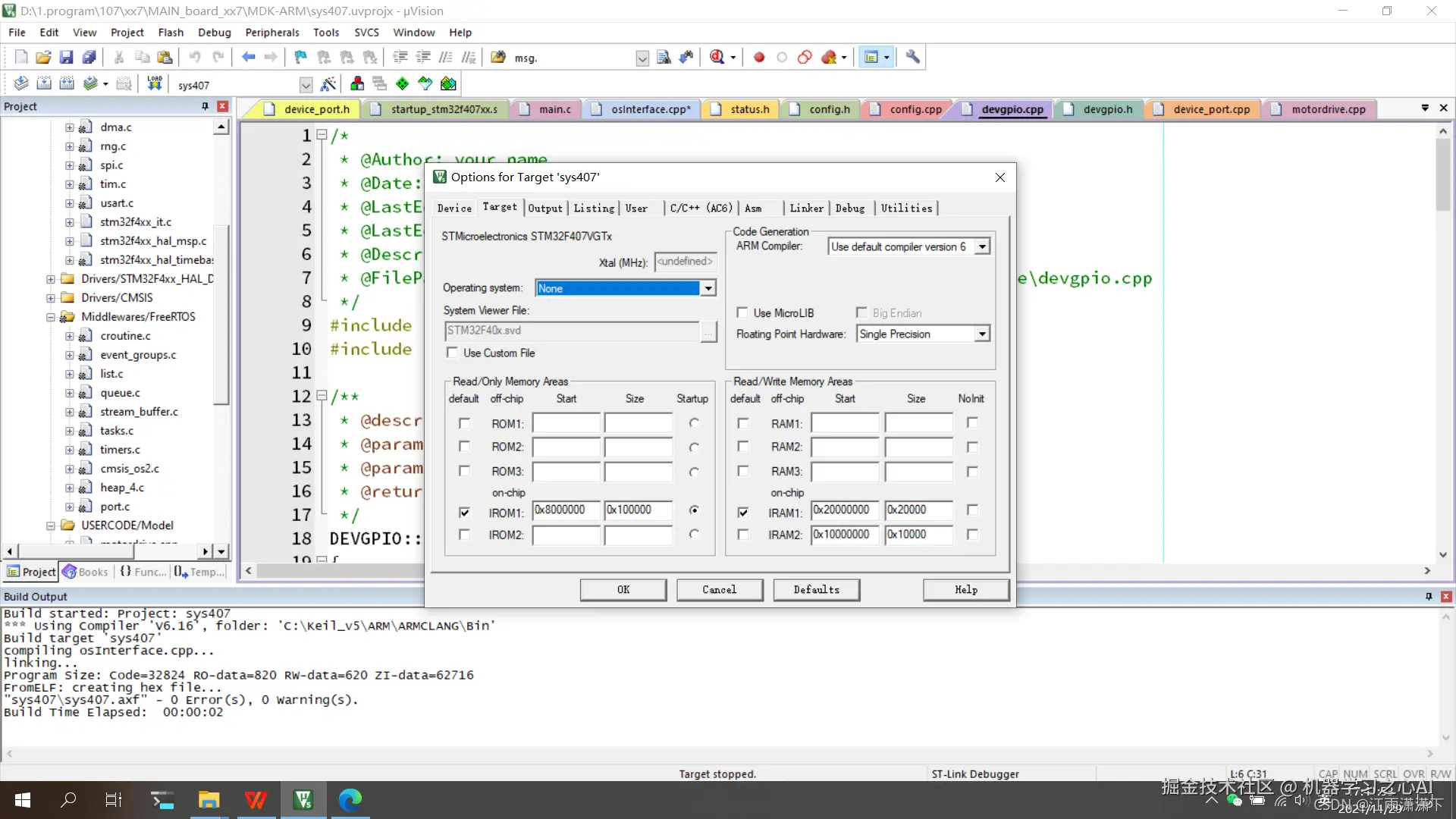The height and width of the screenshot is (819, 1456).
Task: Click the Download (LOAD) to flash icon
Action: [x=155, y=84]
